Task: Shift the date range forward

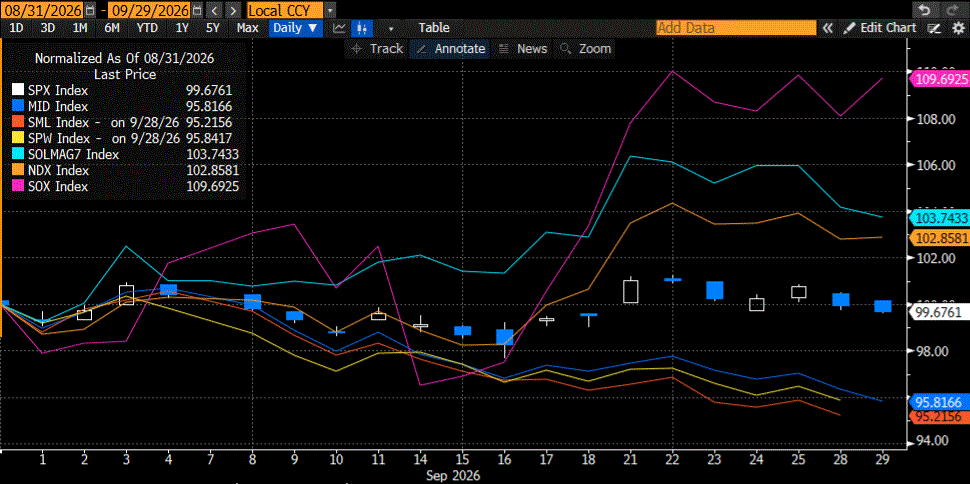Action: click(x=233, y=10)
